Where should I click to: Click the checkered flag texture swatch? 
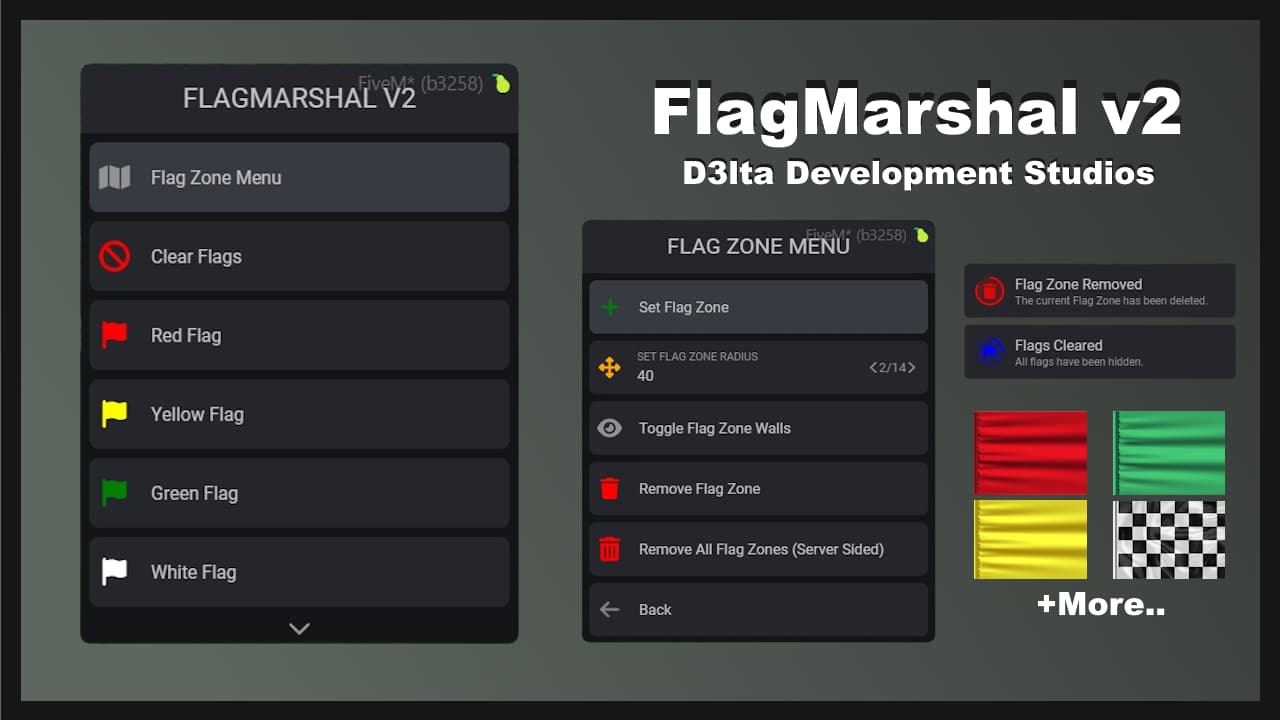click(1168, 539)
